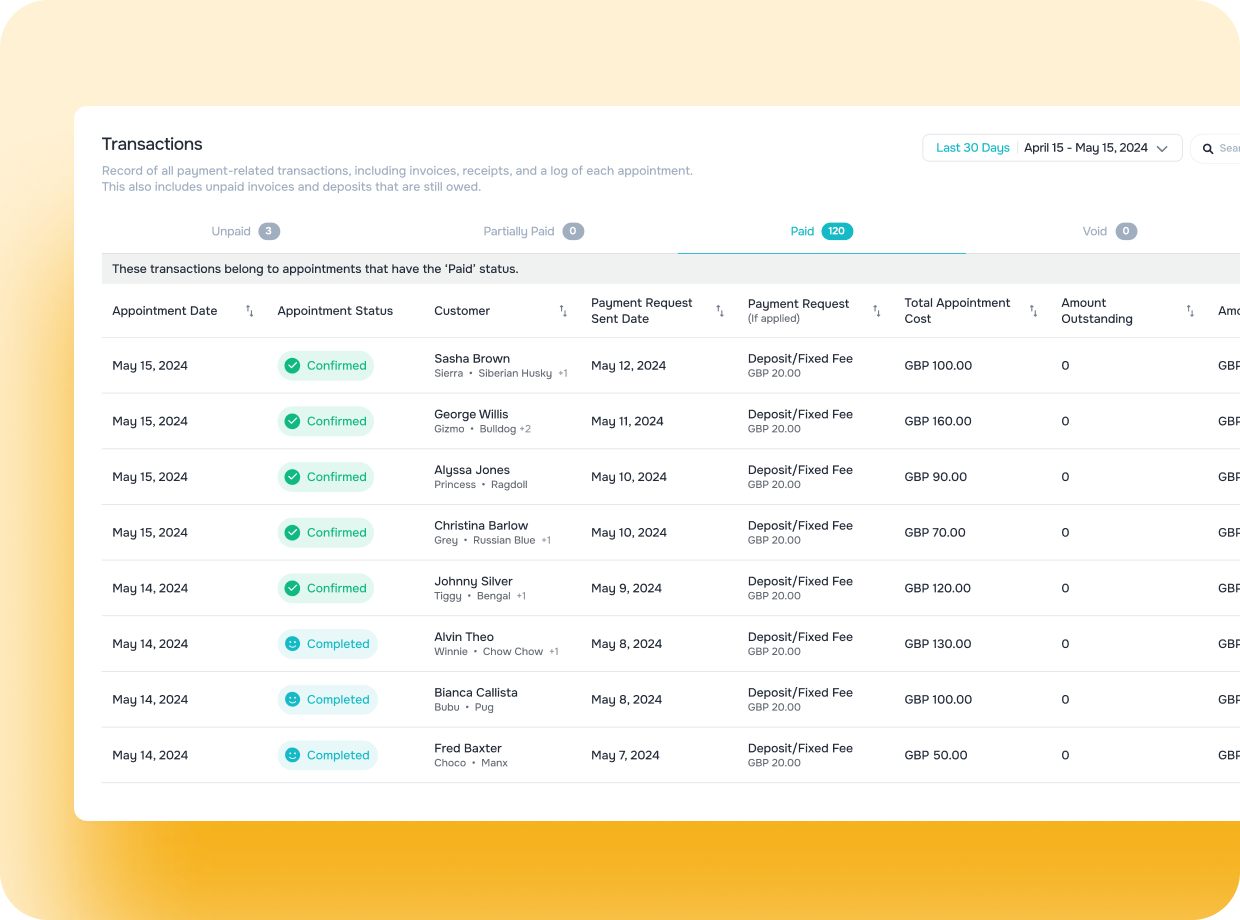1240x920 pixels.
Task: Click Fred Baxter's Completed smiley icon
Action: (292, 756)
